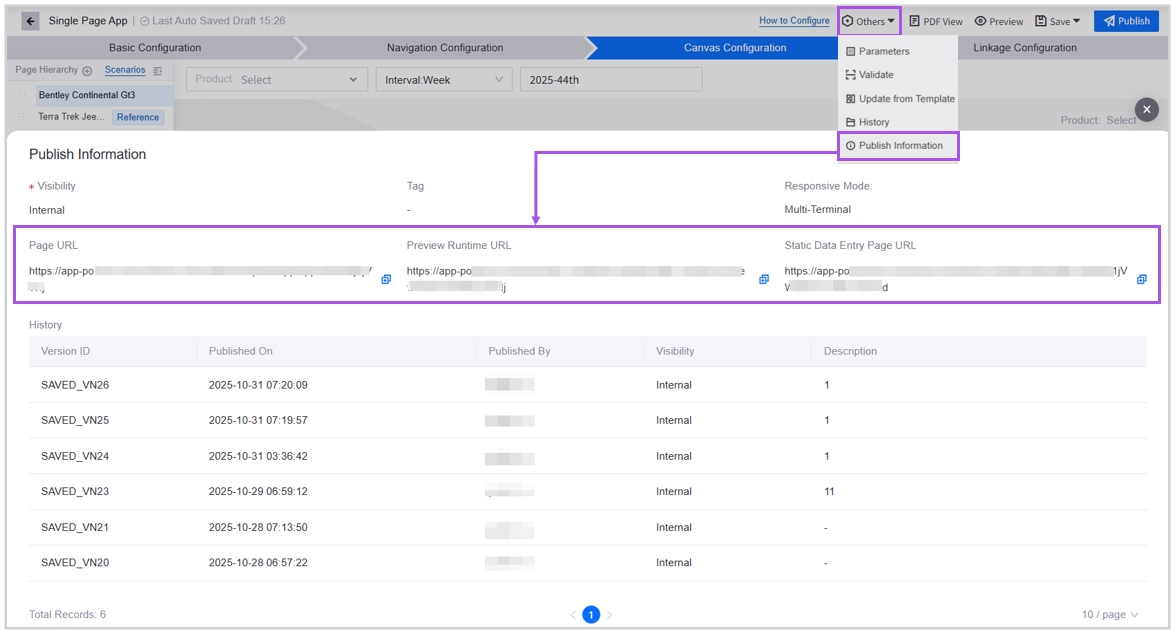The height and width of the screenshot is (634, 1176).
Task: Open PDF View
Action: click(936, 21)
